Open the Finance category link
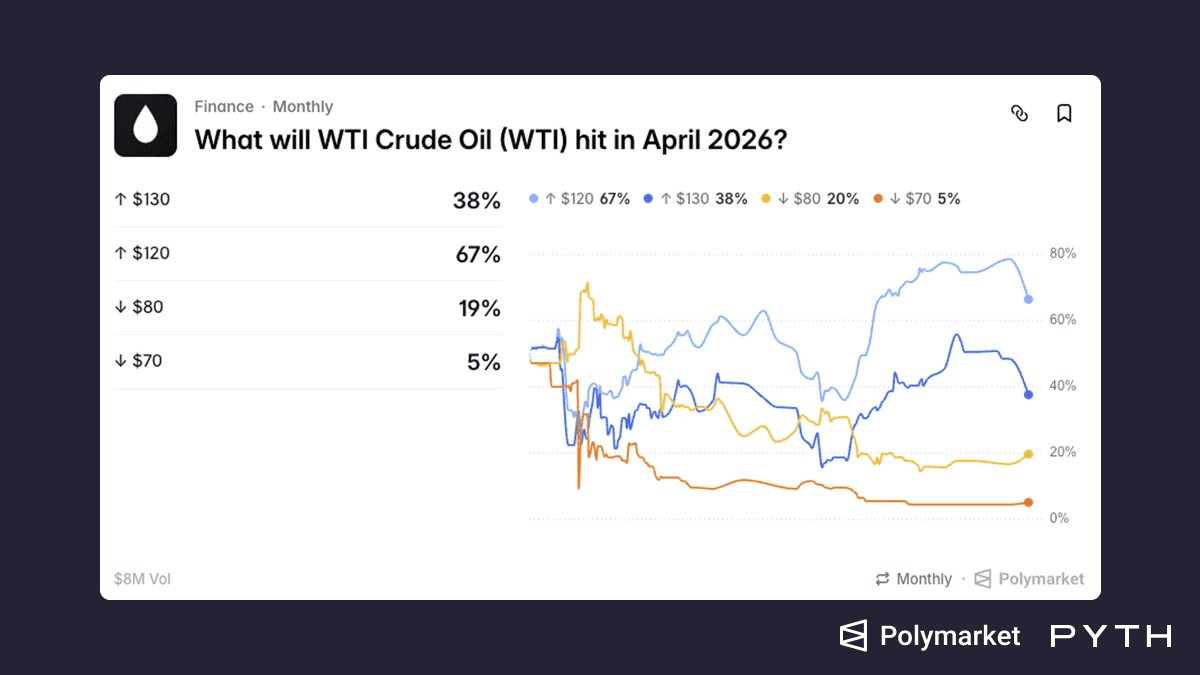This screenshot has height=675, width=1200. click(x=224, y=107)
